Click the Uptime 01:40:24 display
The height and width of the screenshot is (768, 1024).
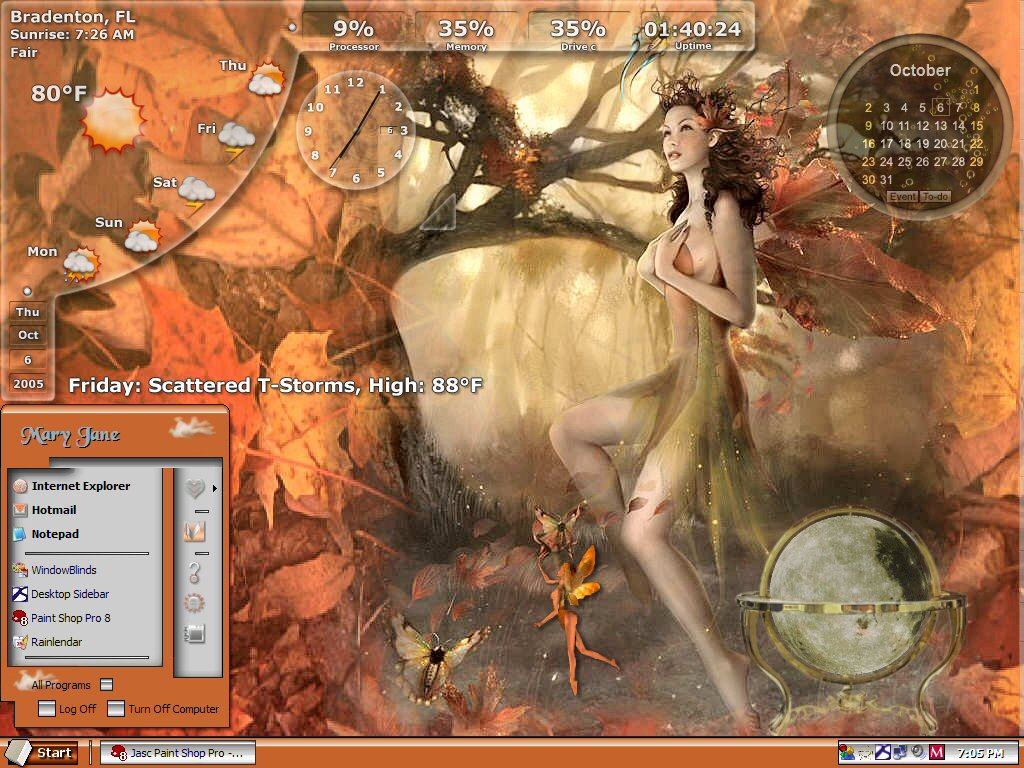[x=693, y=33]
